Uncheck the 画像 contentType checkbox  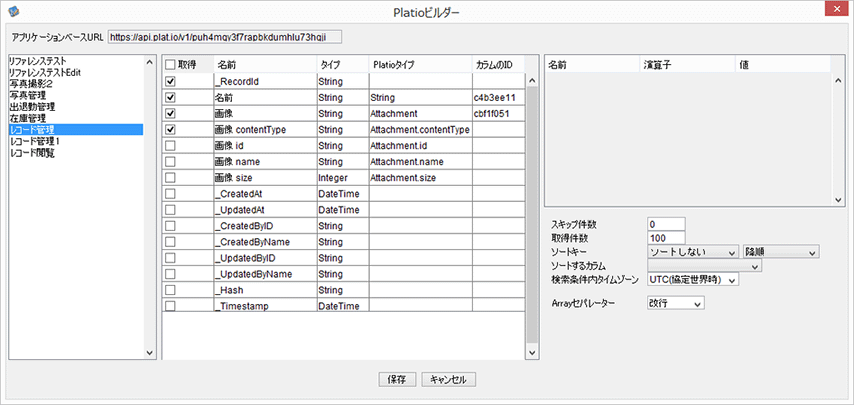170,130
